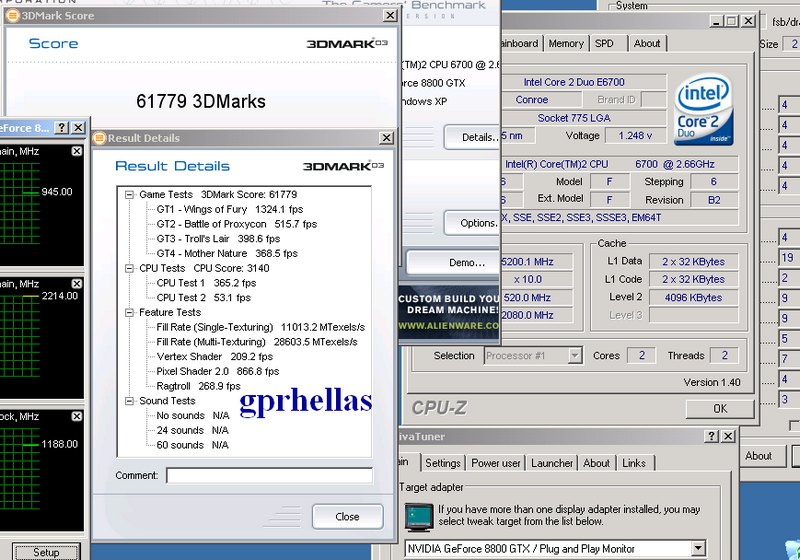Collapse the Game Tests tree node
This screenshot has height=560, width=800.
click(x=129, y=195)
